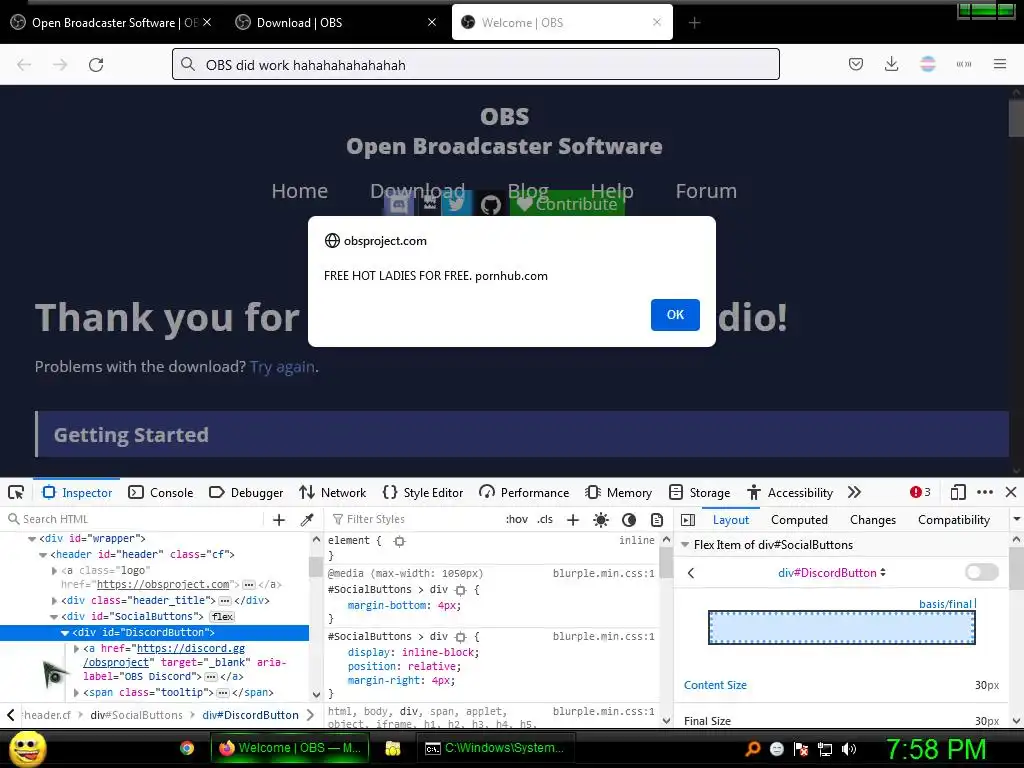The image size is (1024, 768).
Task: Click the network tray icon
Action: 825,749
